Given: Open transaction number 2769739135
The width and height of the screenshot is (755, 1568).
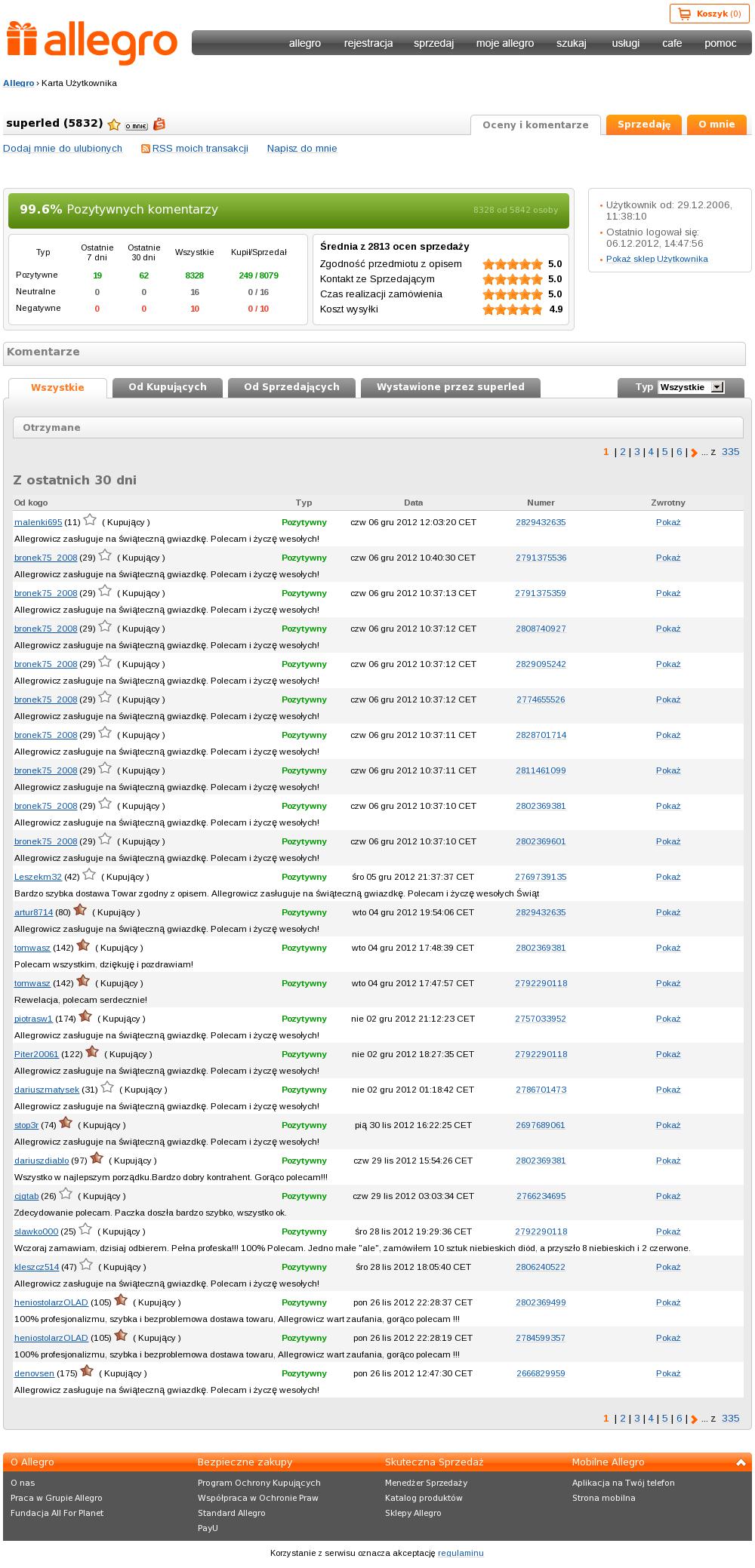Looking at the screenshot, I should point(541,877).
